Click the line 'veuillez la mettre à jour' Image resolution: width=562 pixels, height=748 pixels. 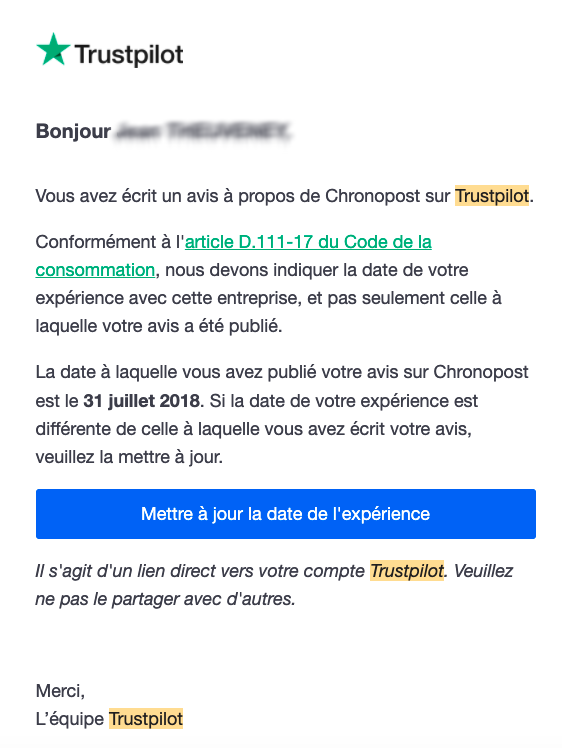click(129, 457)
